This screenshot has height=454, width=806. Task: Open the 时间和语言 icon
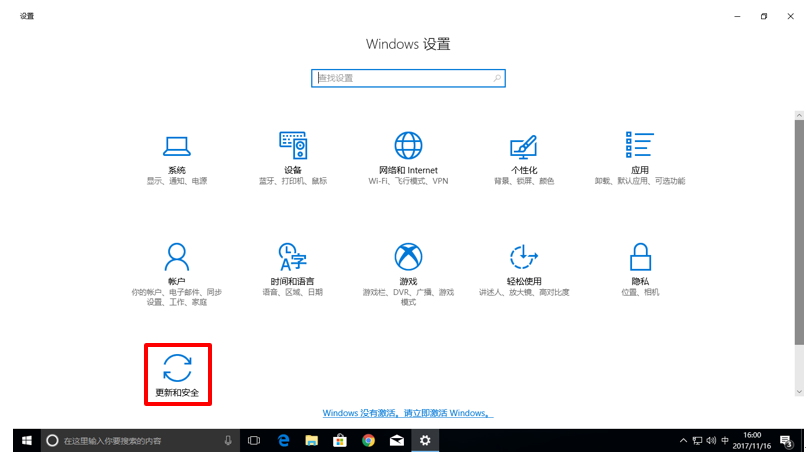tap(292, 257)
